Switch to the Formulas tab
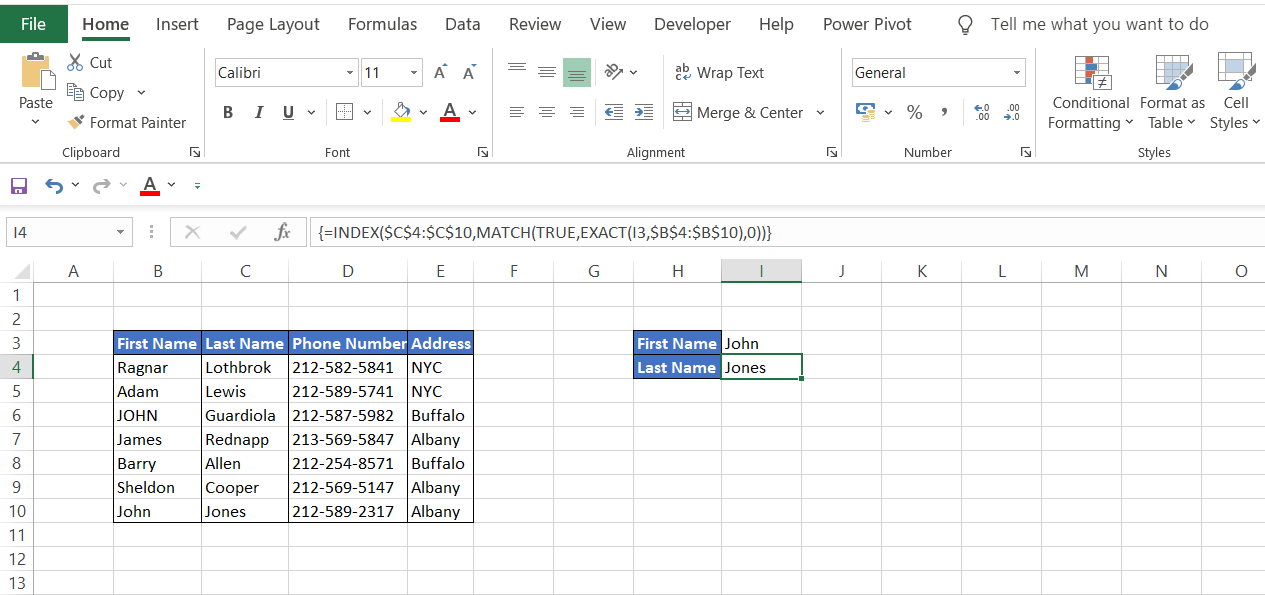The image size is (1265, 595). (x=382, y=24)
